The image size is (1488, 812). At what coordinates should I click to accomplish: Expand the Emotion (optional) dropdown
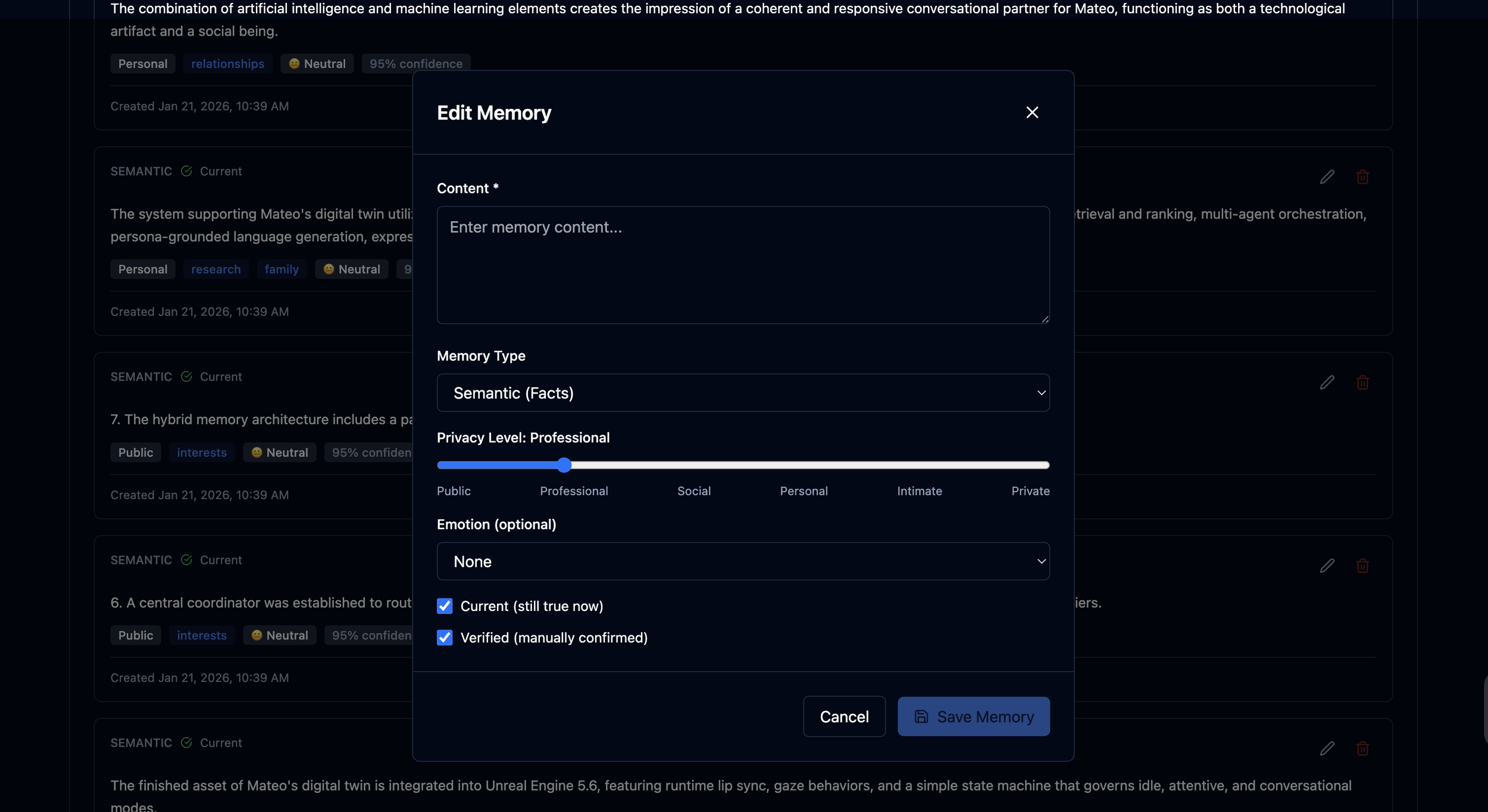[x=743, y=561]
